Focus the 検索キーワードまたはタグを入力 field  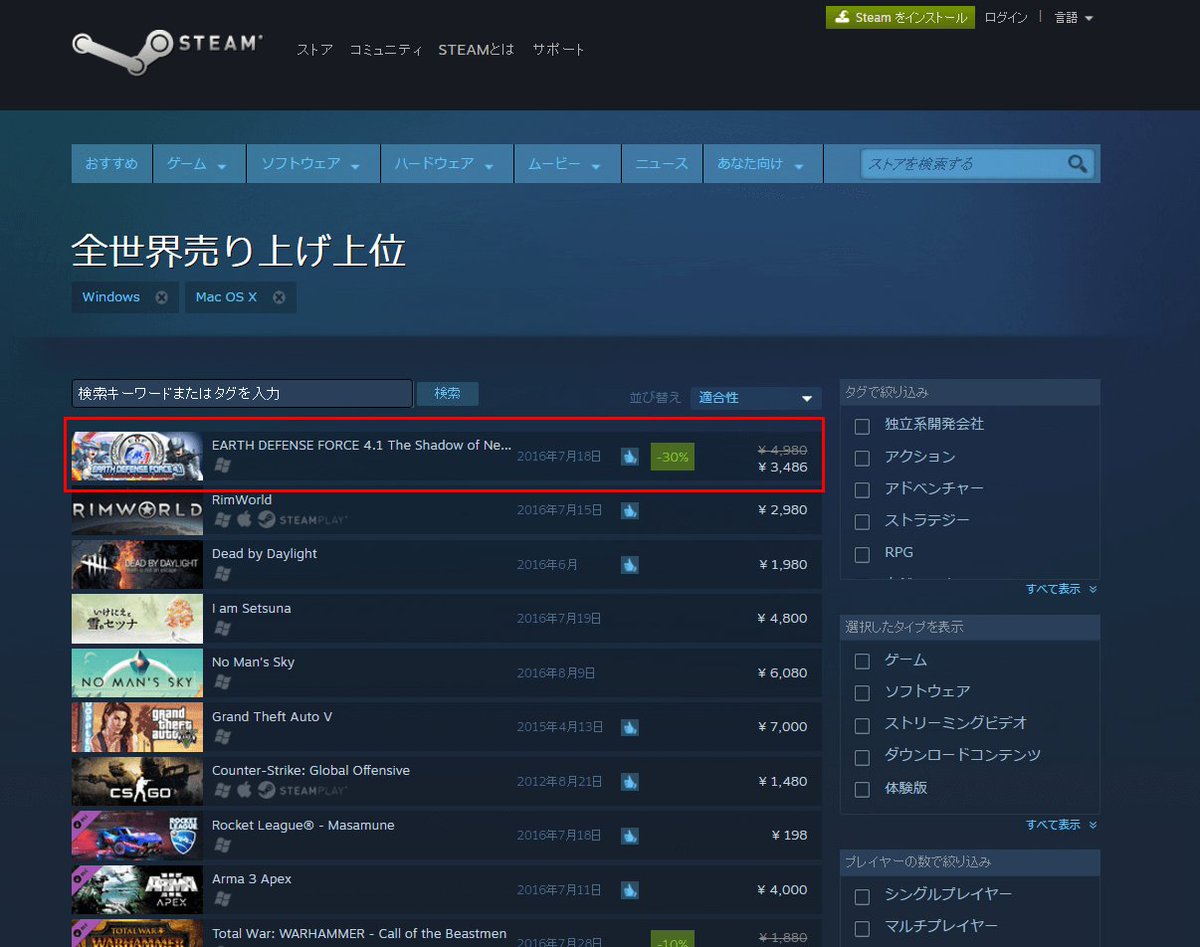242,394
